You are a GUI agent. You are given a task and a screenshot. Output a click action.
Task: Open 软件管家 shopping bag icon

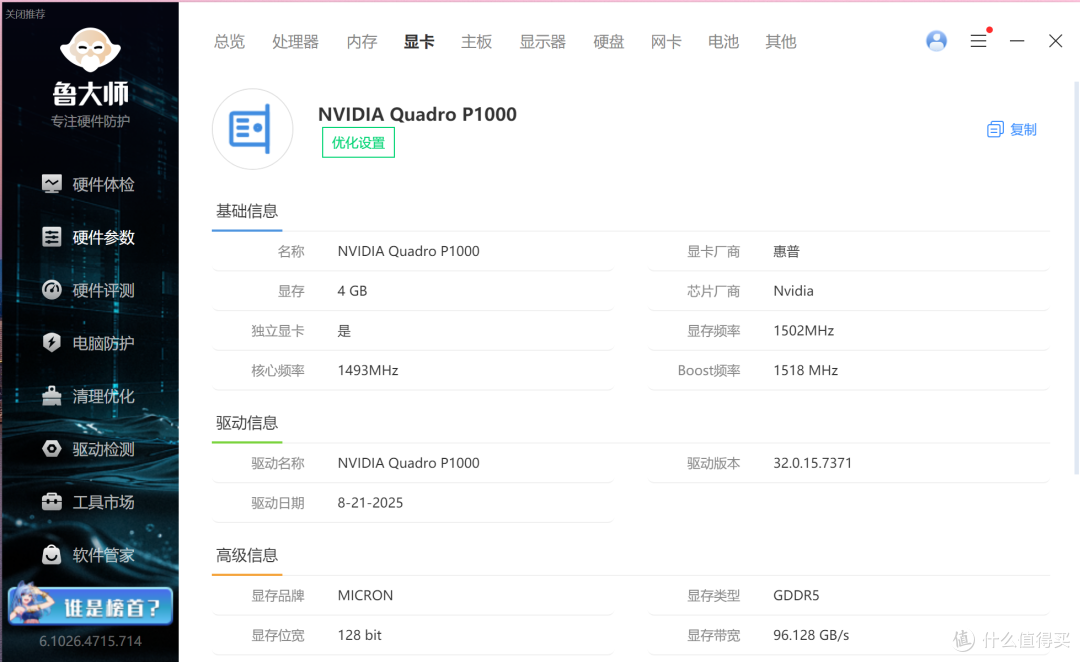click(52, 555)
